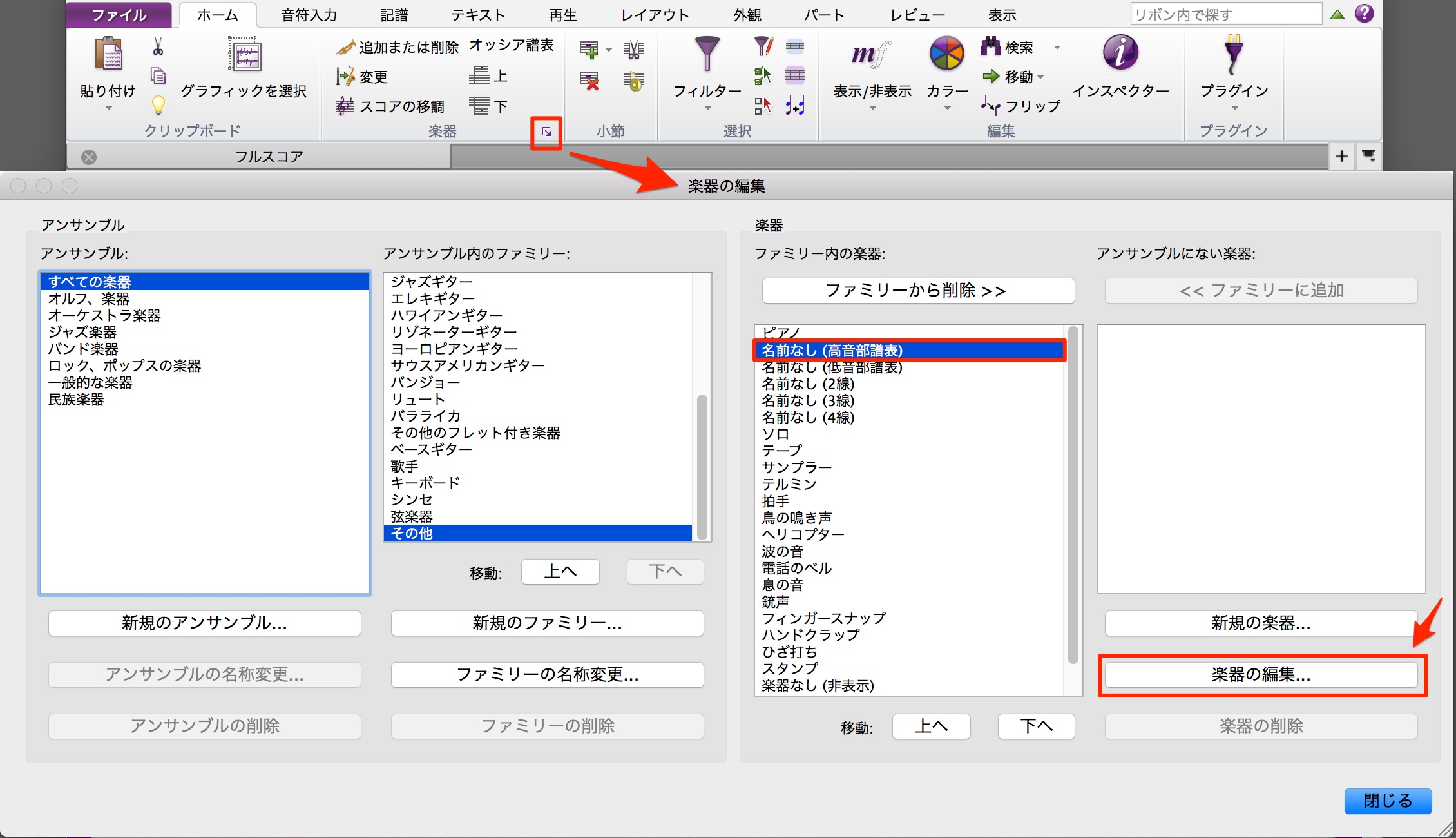Image resolution: width=1456 pixels, height=838 pixels.
Task: Switch to the レビュー tab
Action: [917, 15]
